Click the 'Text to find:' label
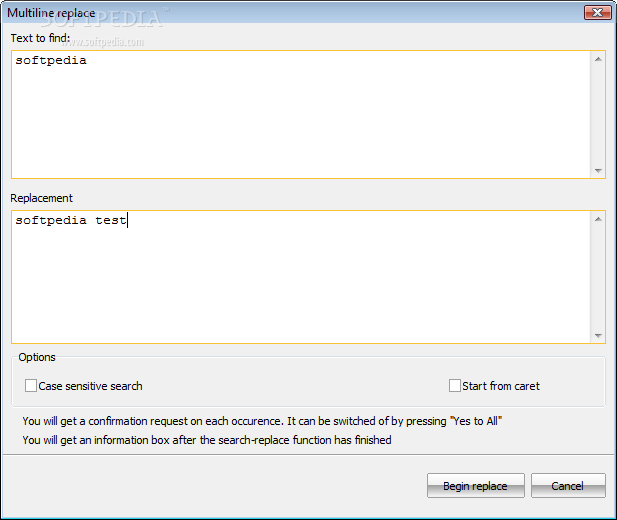 pyautogui.click(x=40, y=38)
